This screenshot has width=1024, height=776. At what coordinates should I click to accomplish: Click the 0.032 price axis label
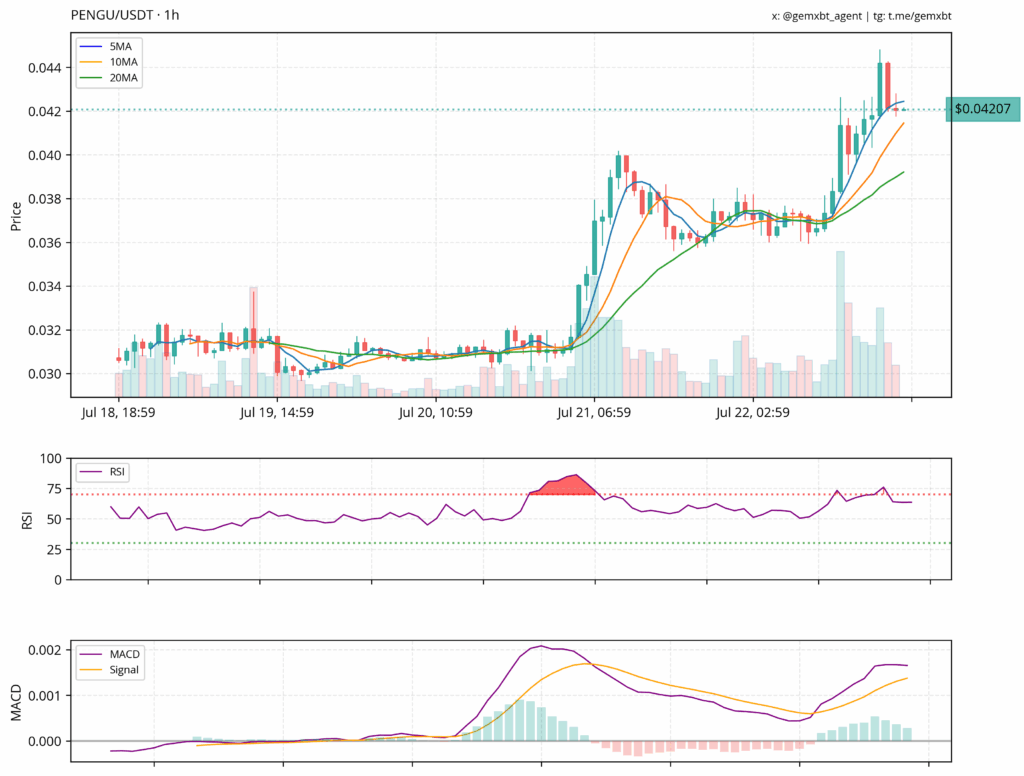(44, 331)
